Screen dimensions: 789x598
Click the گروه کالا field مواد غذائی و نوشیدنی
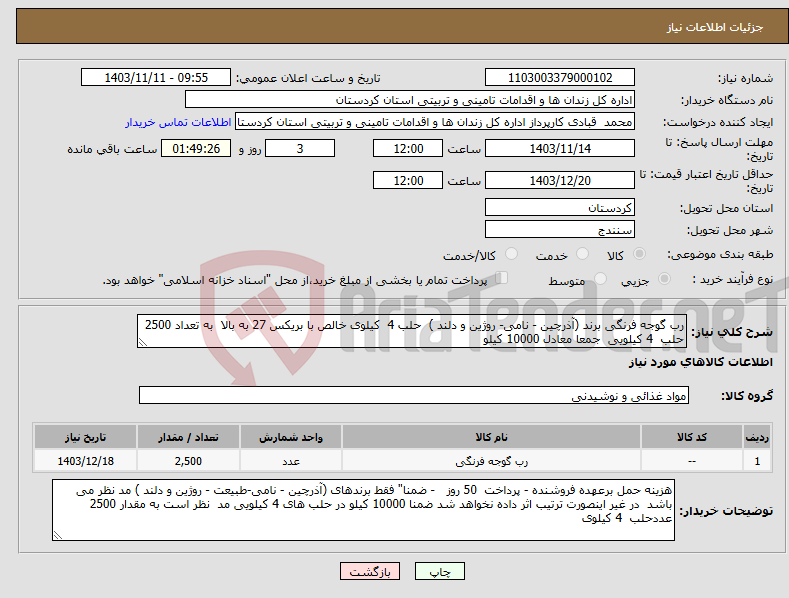click(x=414, y=396)
